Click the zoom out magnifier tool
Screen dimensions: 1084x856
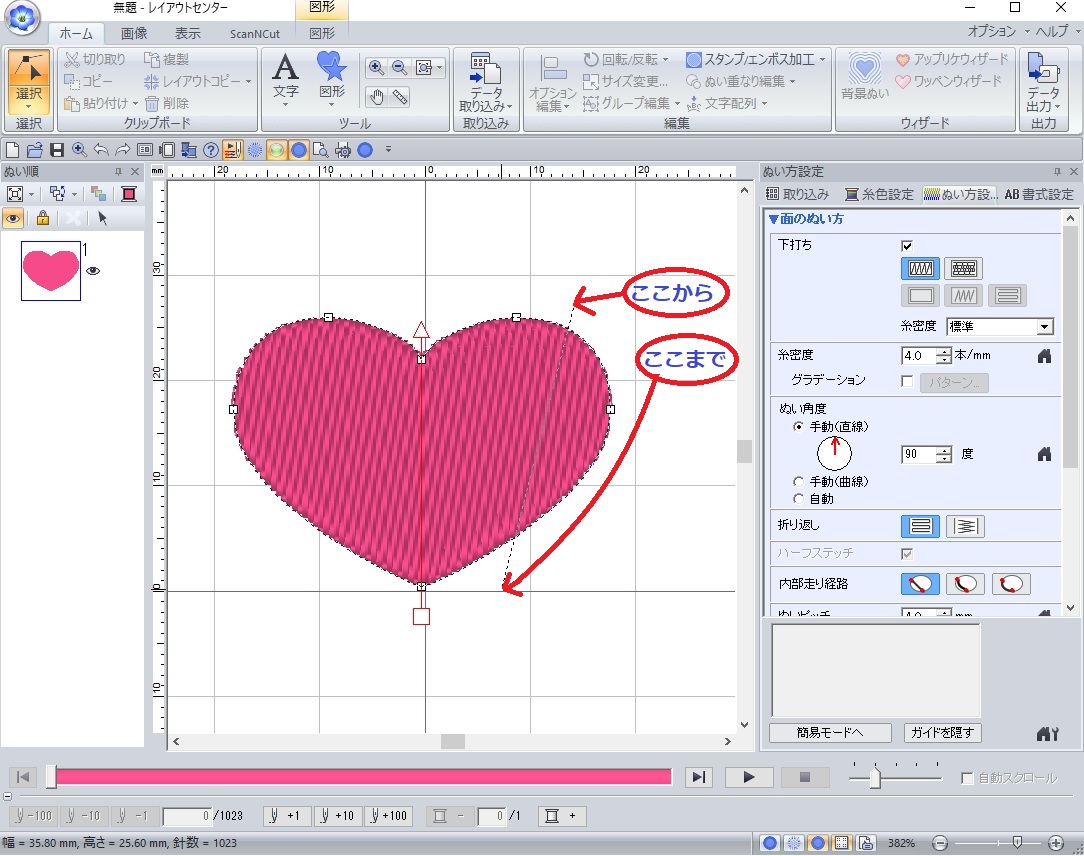(x=400, y=67)
